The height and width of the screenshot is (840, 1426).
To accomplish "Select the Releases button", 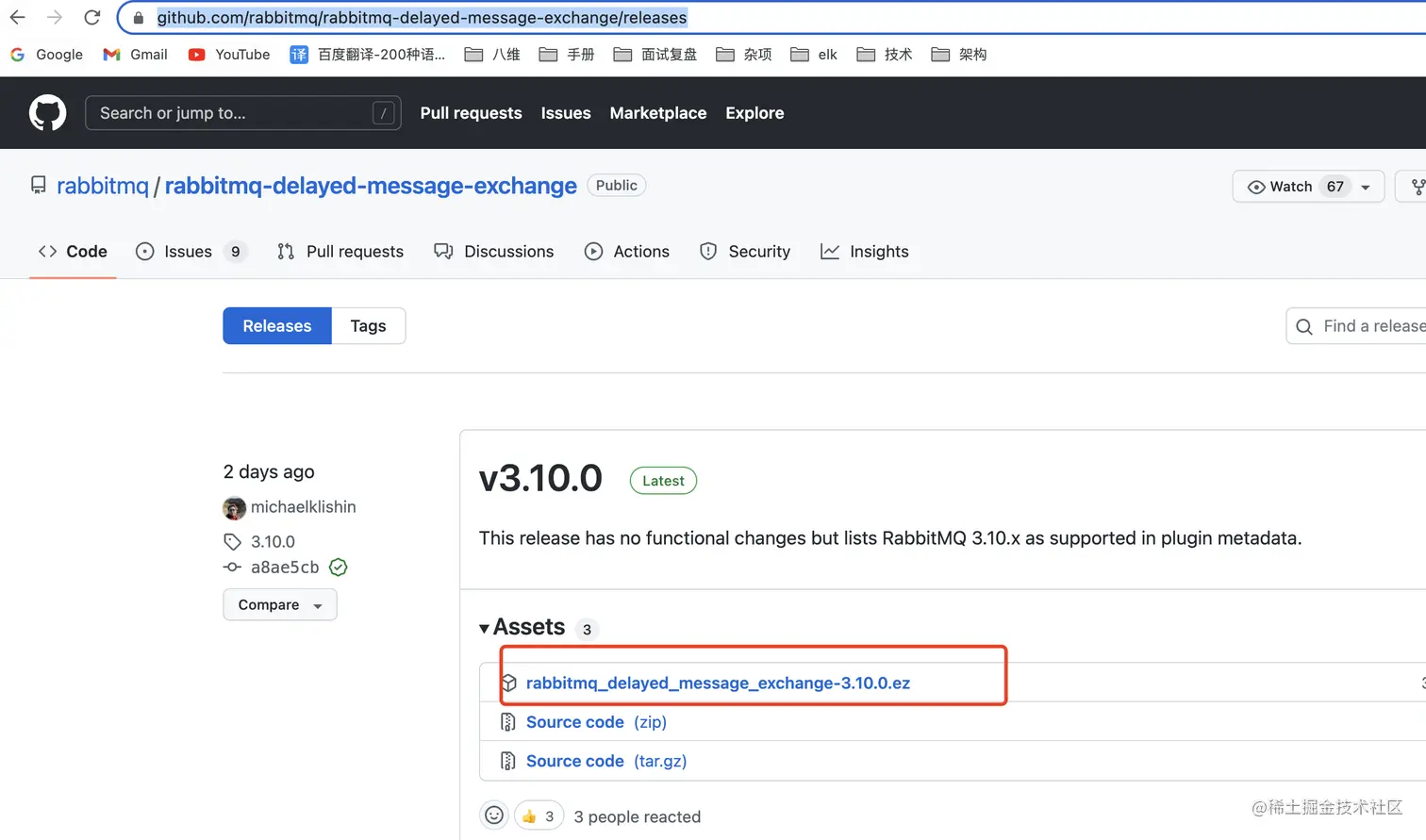I will 277,326.
